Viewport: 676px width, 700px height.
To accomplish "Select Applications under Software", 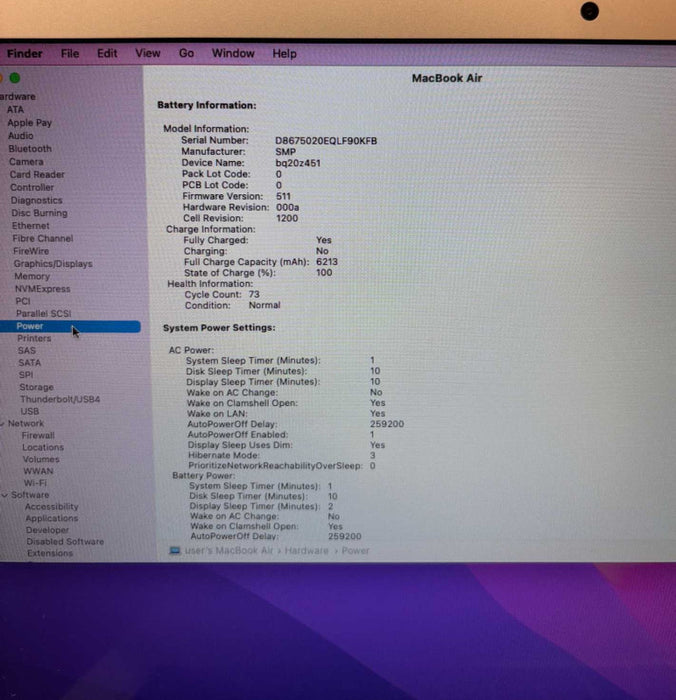I will click(x=51, y=518).
